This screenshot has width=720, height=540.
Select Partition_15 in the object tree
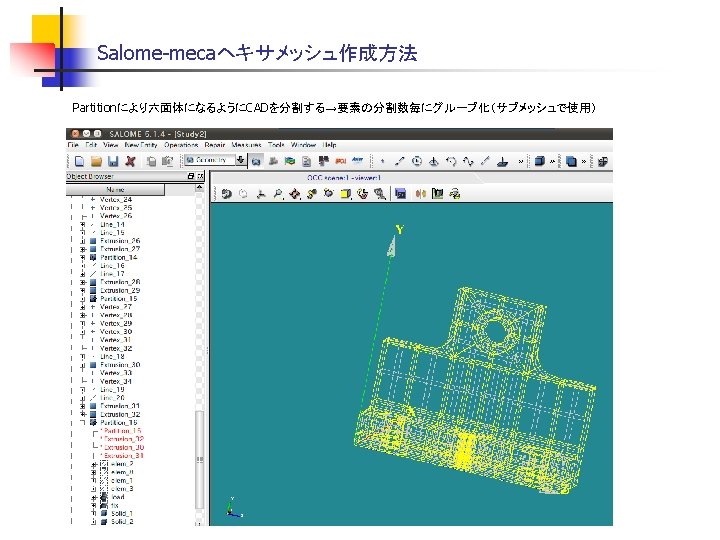118,299
